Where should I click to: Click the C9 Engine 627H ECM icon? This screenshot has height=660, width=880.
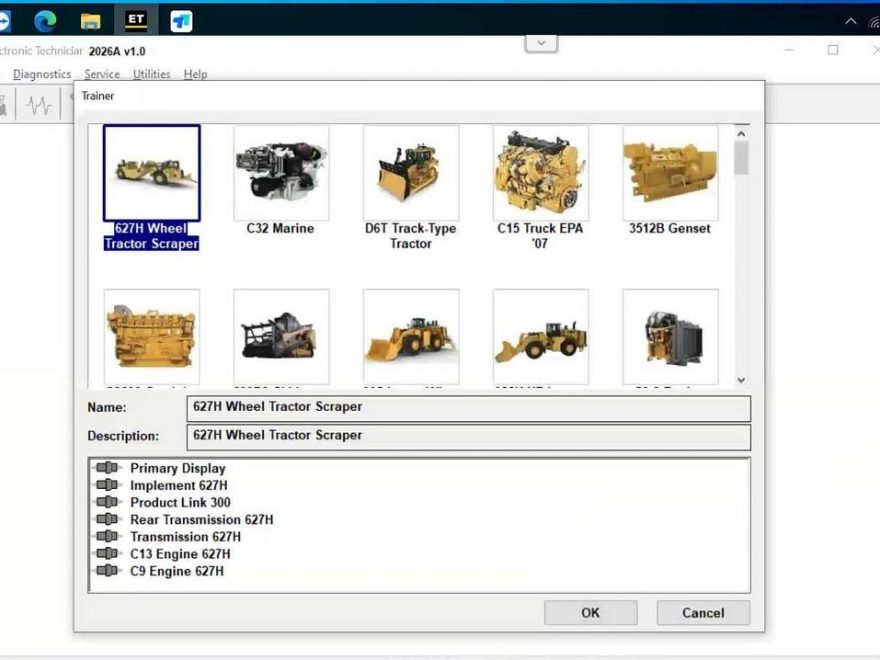[107, 571]
